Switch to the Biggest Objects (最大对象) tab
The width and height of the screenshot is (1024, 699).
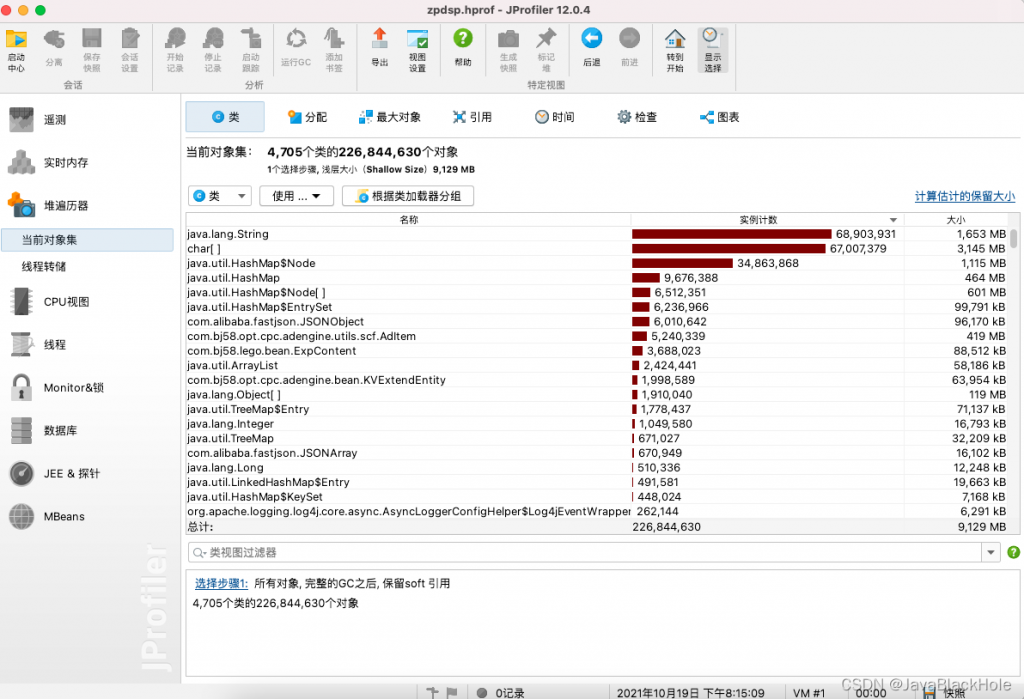(x=390, y=117)
